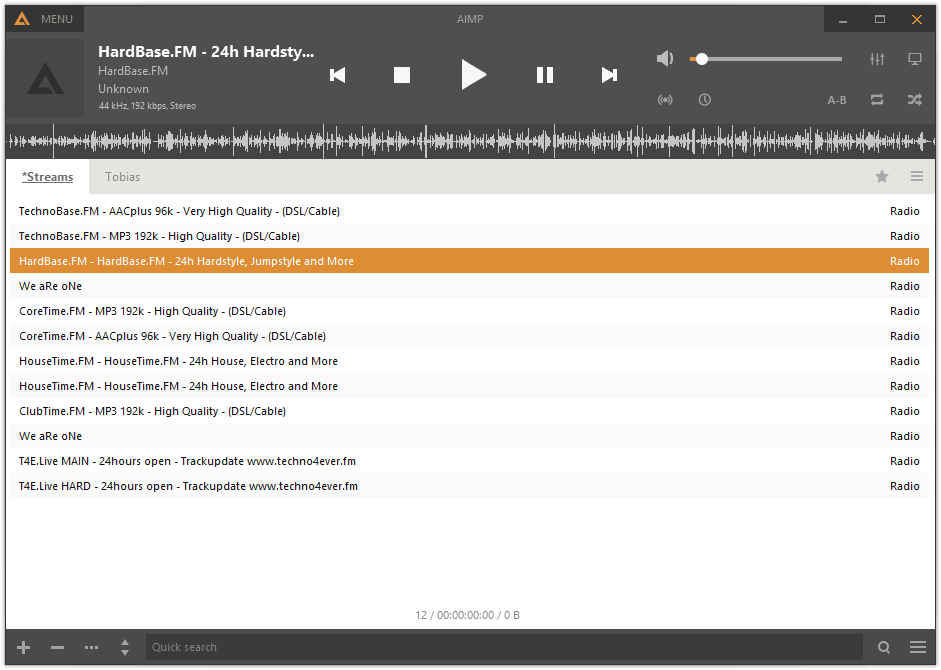
Task: Click the internet radio capture icon
Action: pyautogui.click(x=665, y=100)
